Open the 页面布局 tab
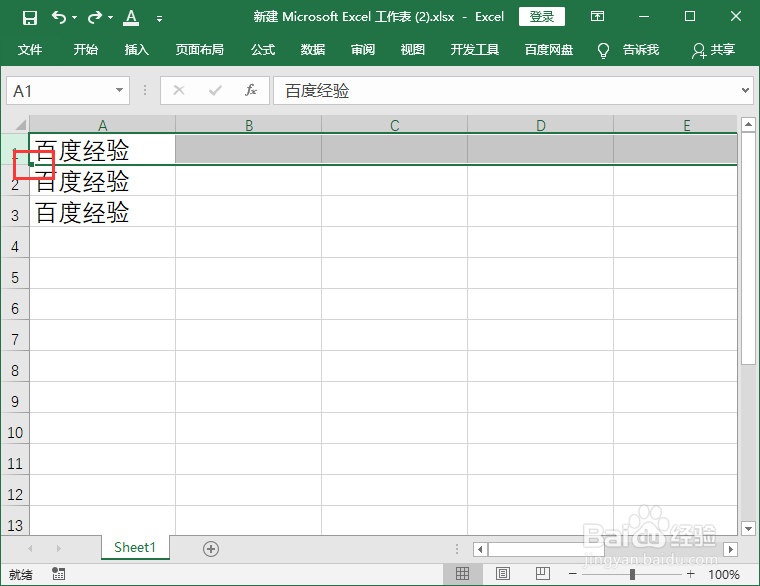 click(x=200, y=49)
